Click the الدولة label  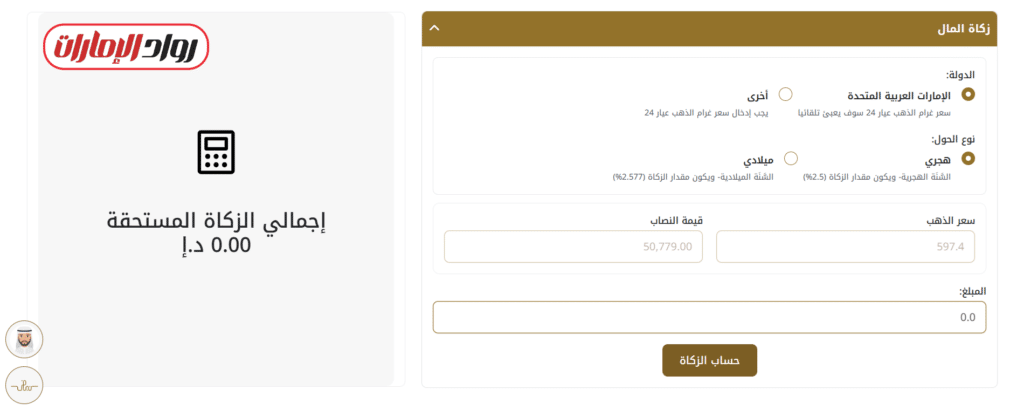coord(960,75)
